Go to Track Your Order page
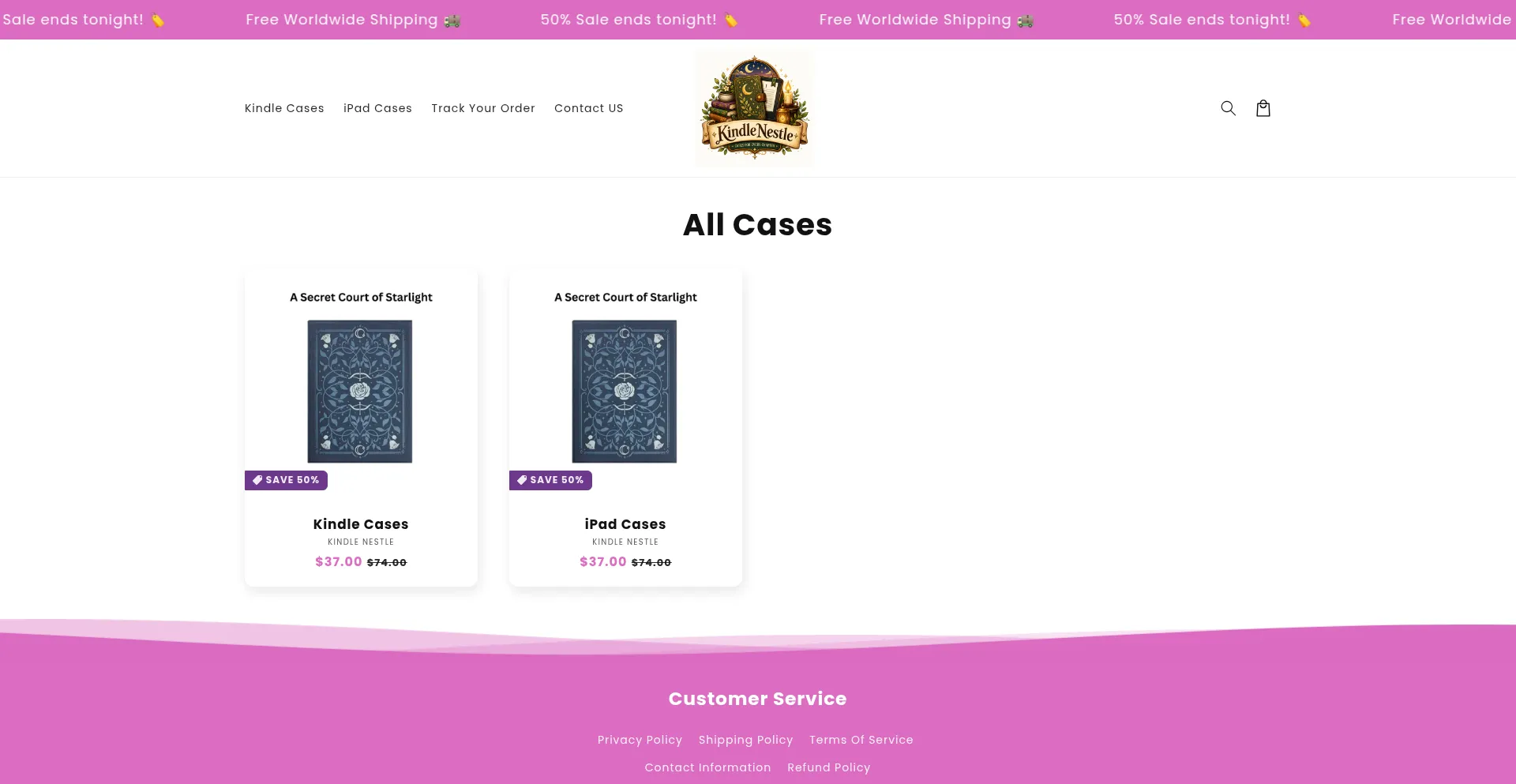Viewport: 1516px width, 784px height. [483, 108]
